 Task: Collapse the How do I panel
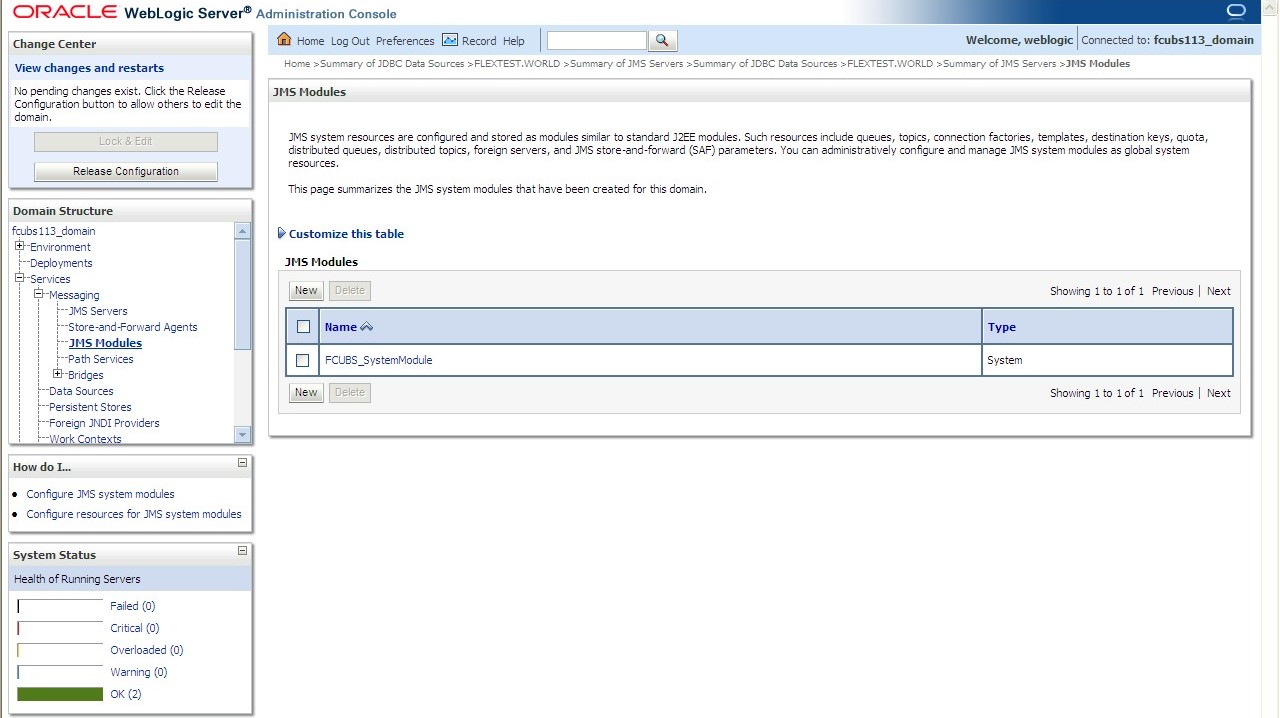pyautogui.click(x=242, y=463)
